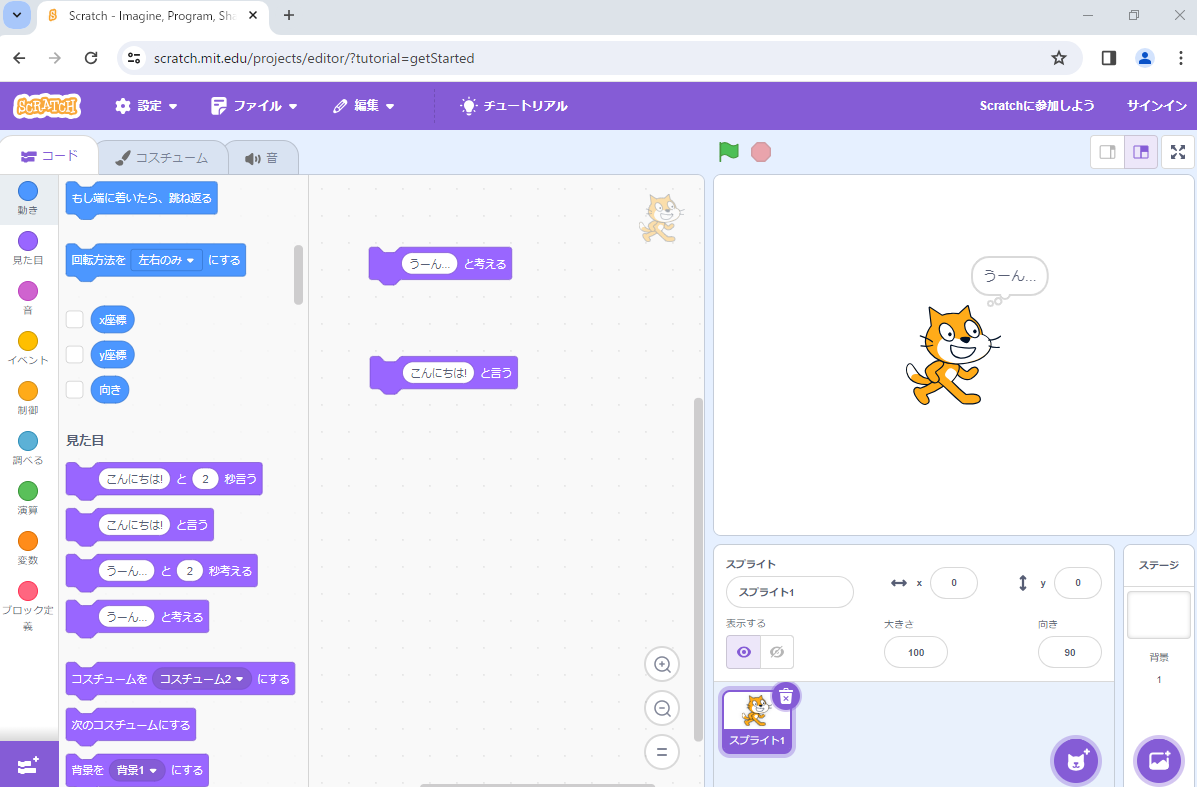Click もし端に着いたら、跳ね返る block
1197x787 pixels.
[141, 198]
